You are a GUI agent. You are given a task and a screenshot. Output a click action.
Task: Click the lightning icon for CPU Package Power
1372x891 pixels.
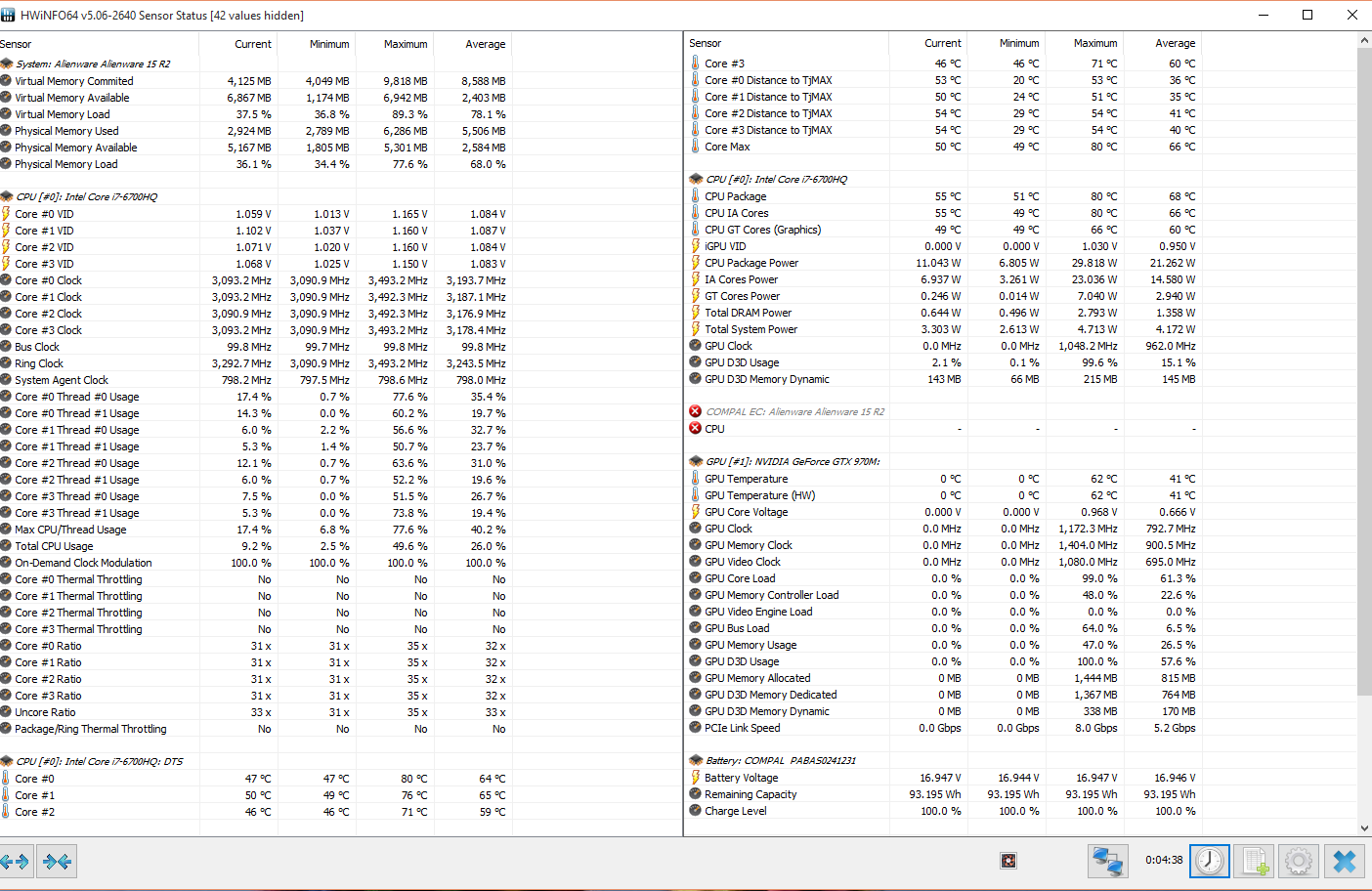(696, 263)
